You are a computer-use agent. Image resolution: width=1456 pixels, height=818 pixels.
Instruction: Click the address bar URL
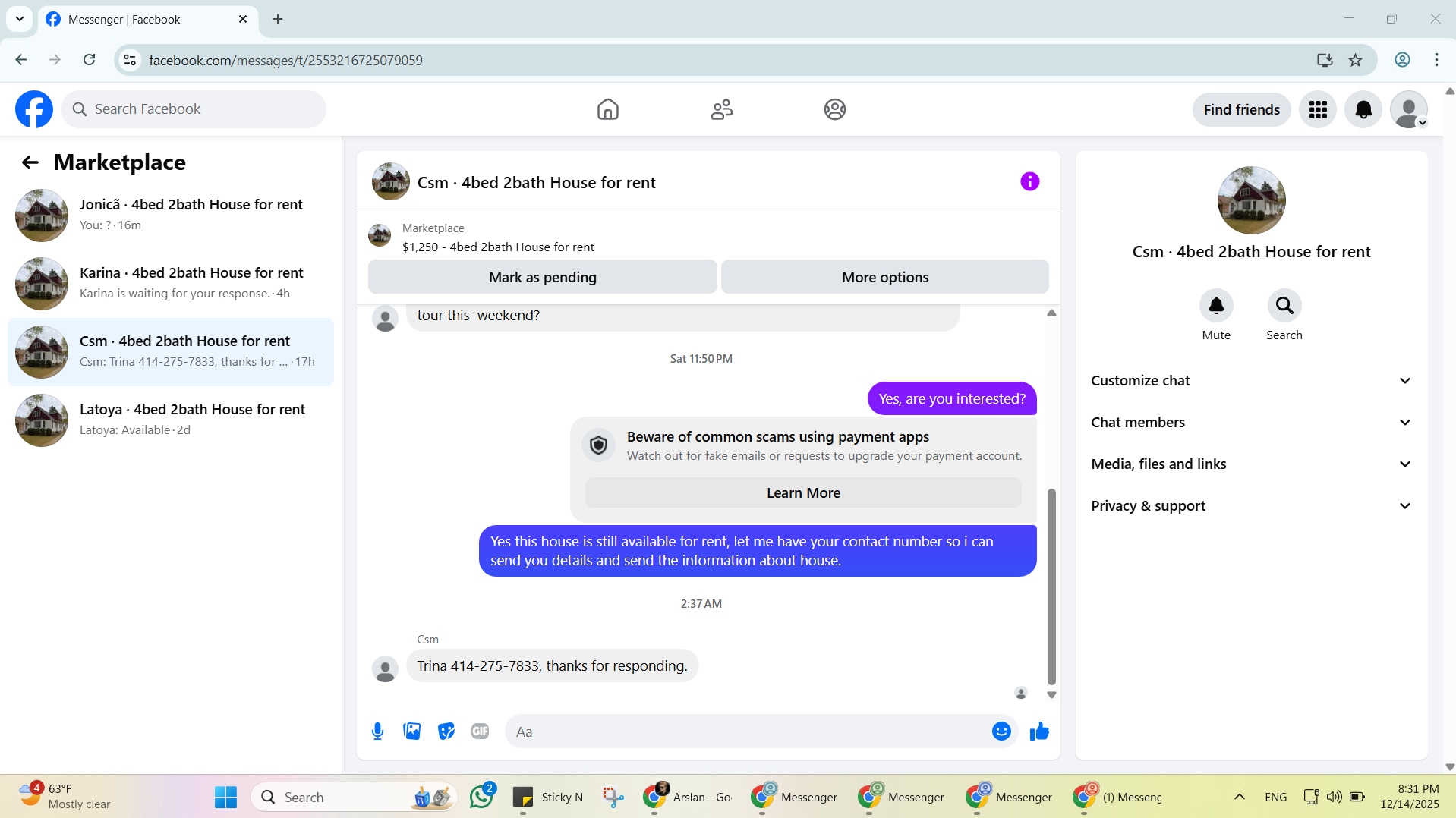click(x=285, y=60)
